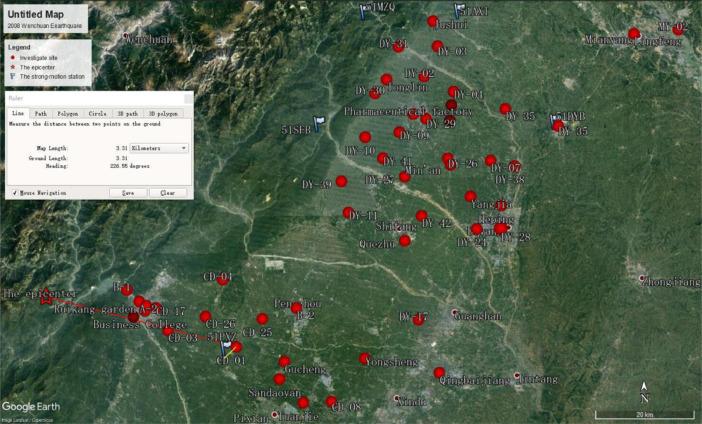Click the 51MZQ station flag marker
Image resolution: width=702 pixels, height=424 pixels.
[365, 10]
